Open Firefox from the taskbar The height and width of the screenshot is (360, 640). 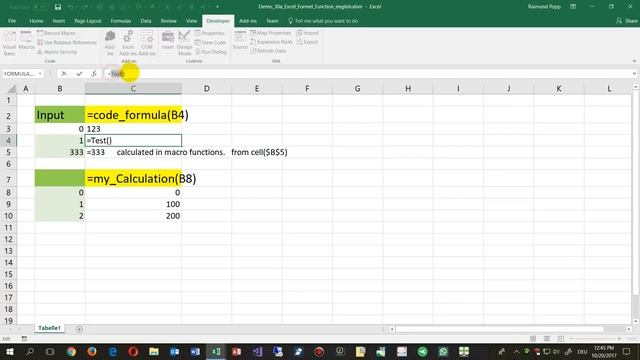(x=92, y=351)
